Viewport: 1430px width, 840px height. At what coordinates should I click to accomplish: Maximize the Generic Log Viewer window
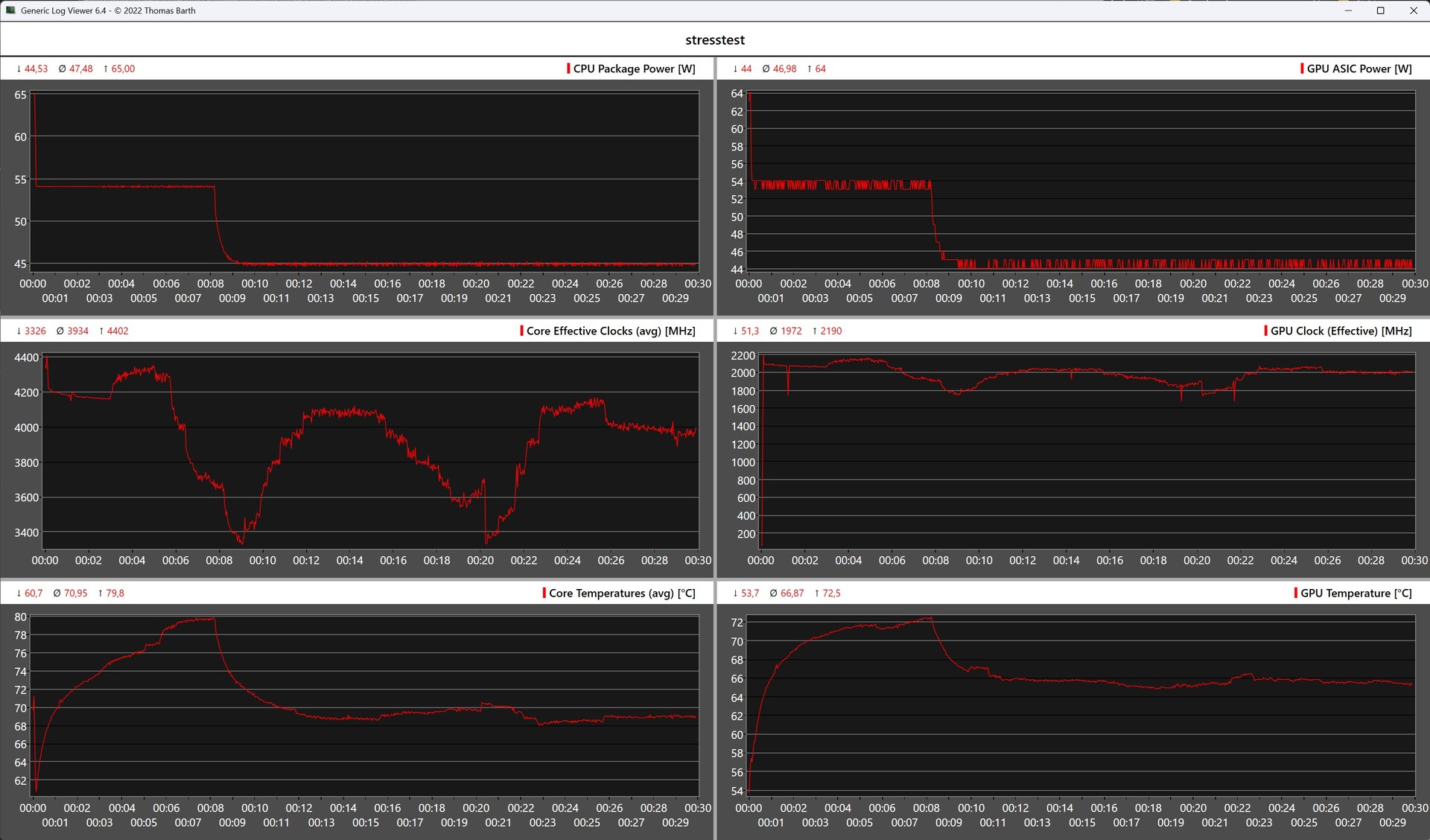click(1380, 10)
